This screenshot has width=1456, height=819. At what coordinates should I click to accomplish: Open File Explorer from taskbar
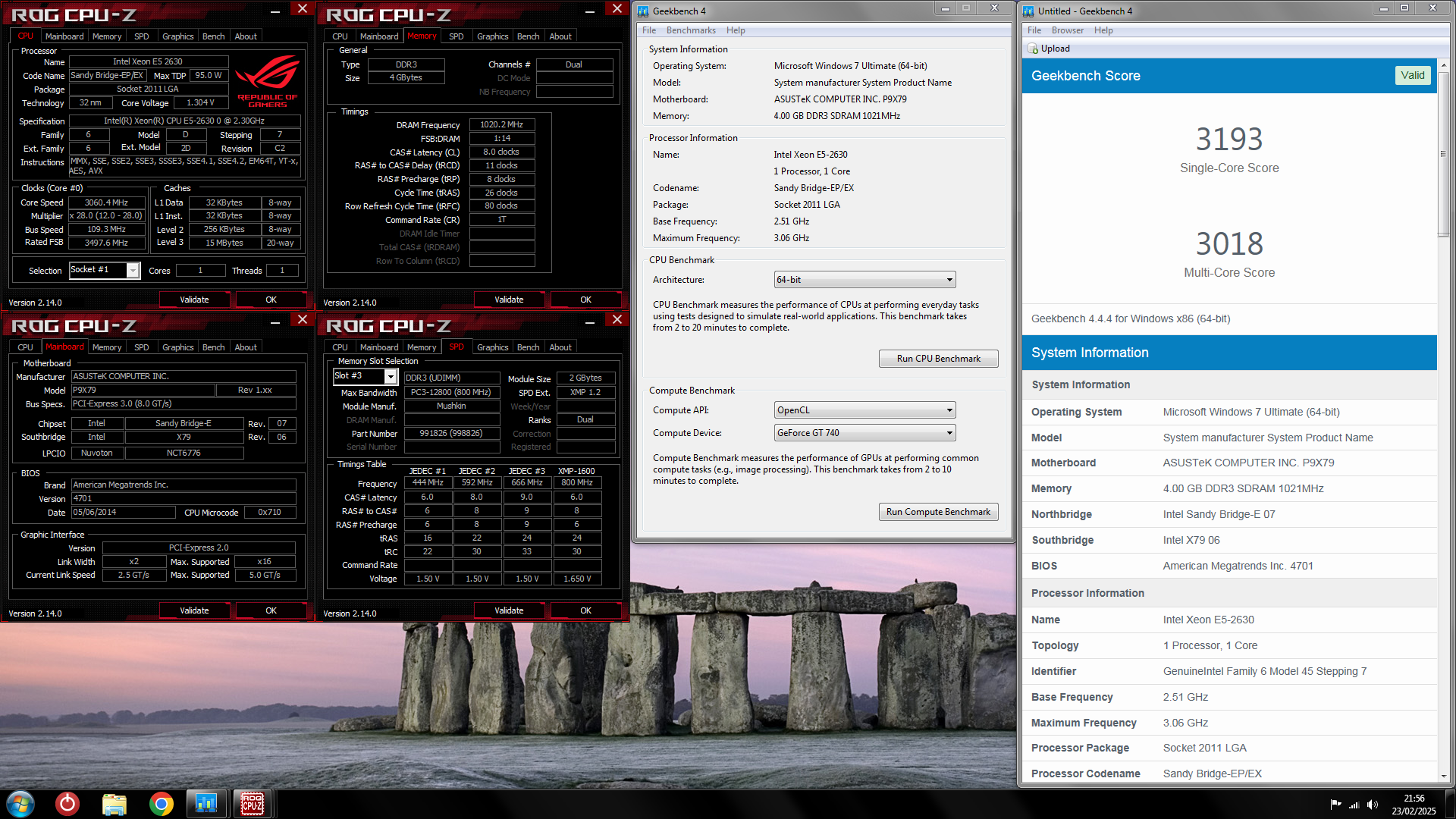pyautogui.click(x=114, y=804)
